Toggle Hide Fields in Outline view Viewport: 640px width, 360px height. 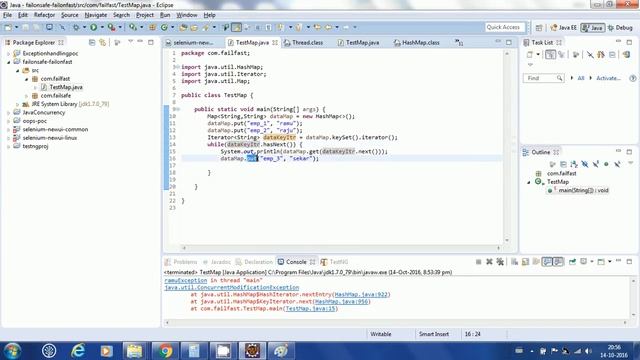(x=585, y=164)
